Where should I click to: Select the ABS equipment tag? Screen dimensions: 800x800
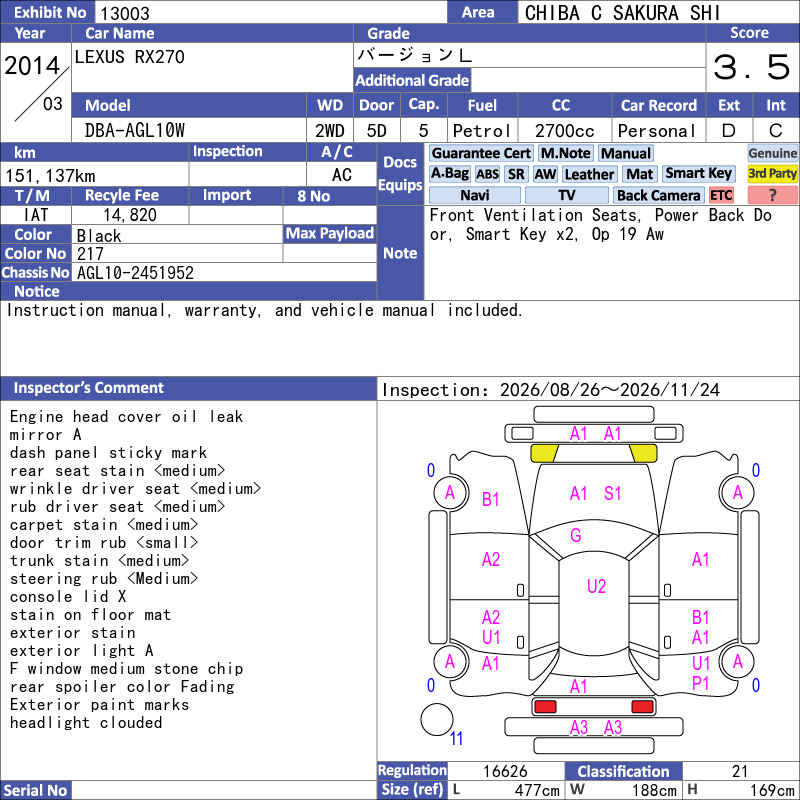487,174
